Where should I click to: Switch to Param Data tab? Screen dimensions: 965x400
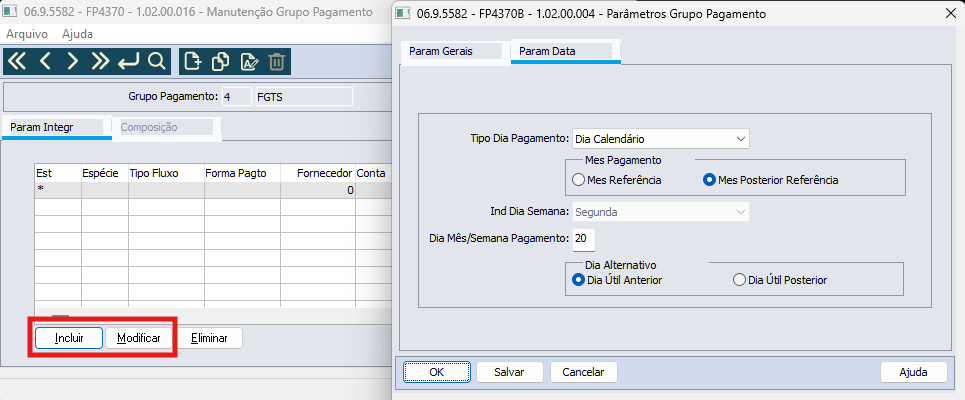click(566, 52)
